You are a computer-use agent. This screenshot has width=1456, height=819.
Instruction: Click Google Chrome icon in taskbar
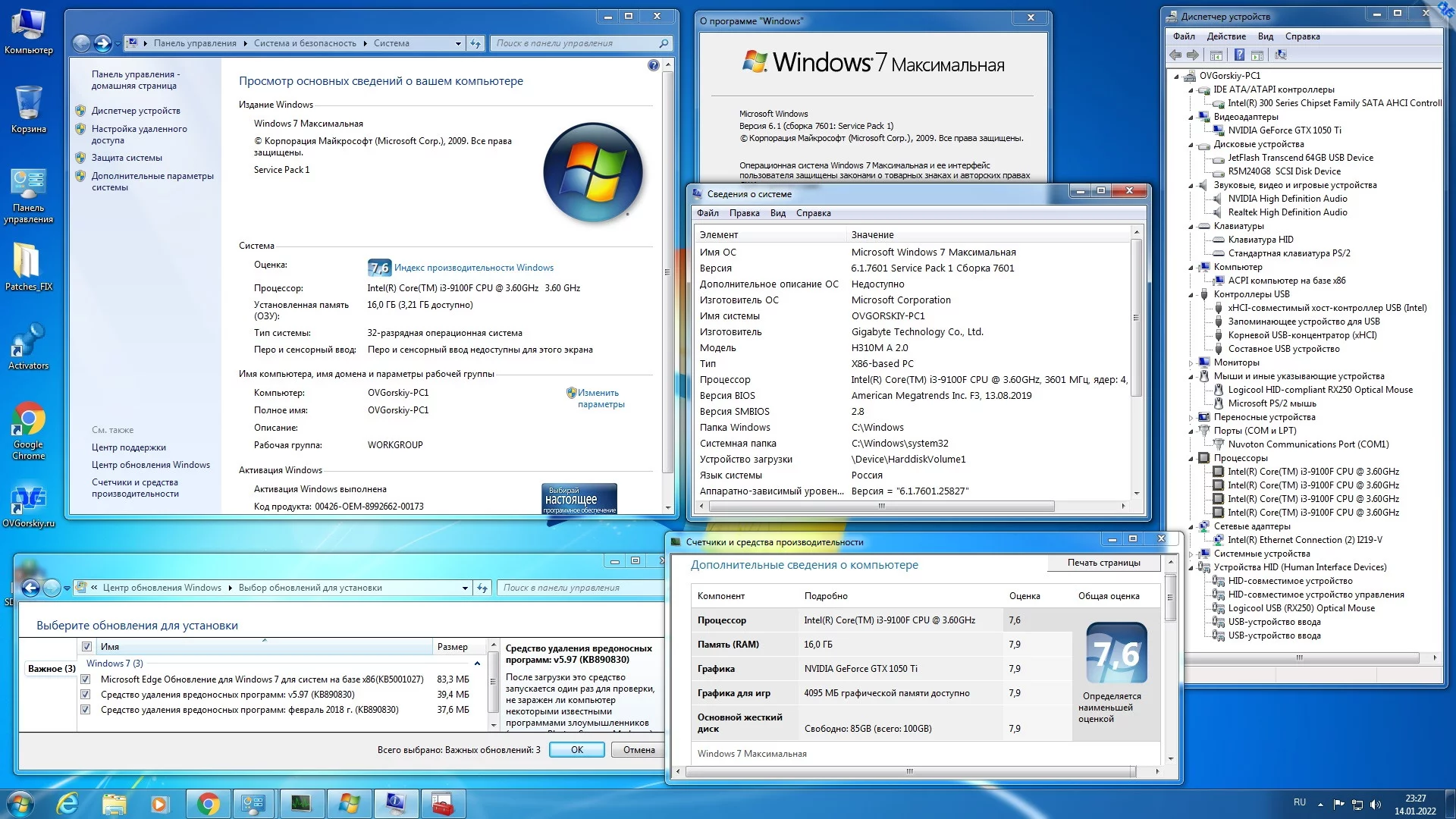point(208,803)
